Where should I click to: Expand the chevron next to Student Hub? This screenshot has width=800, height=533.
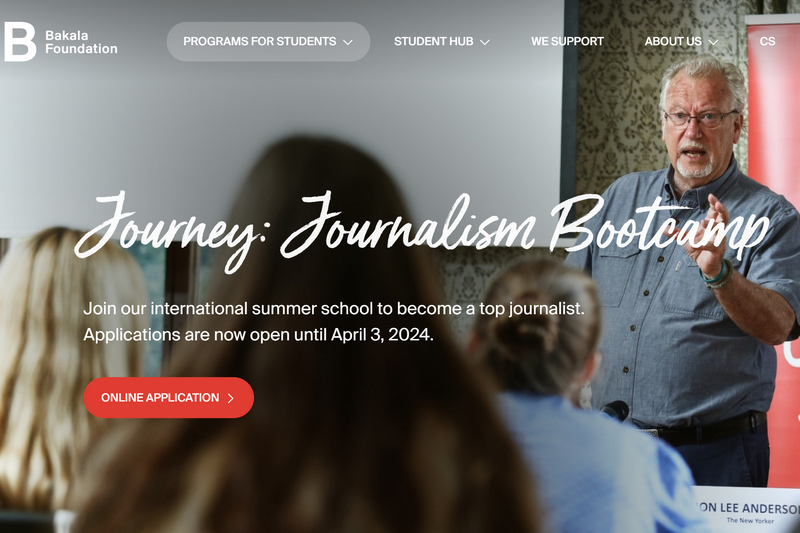click(x=485, y=42)
